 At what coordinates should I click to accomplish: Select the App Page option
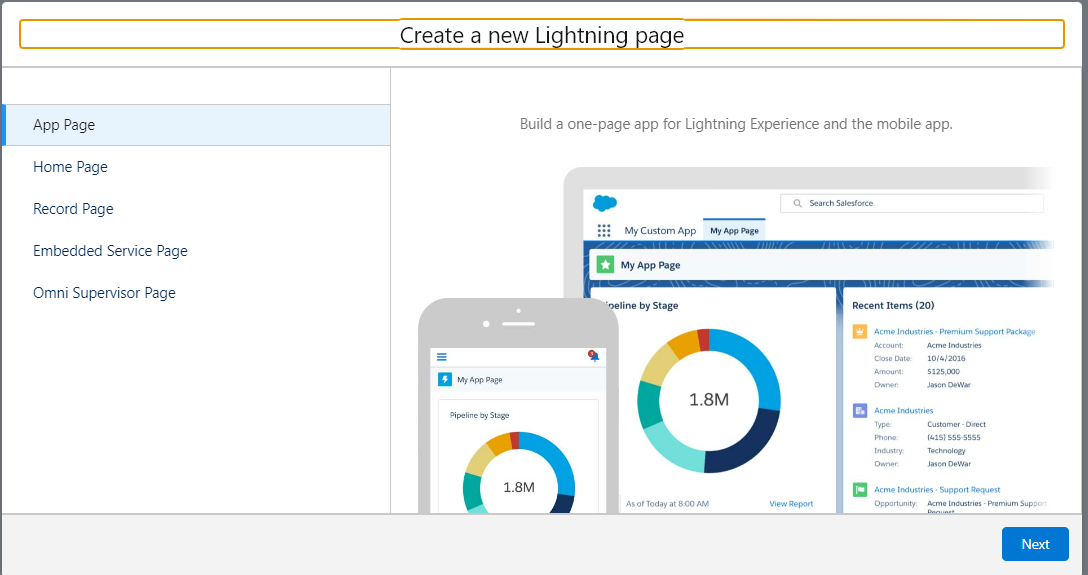(196, 125)
